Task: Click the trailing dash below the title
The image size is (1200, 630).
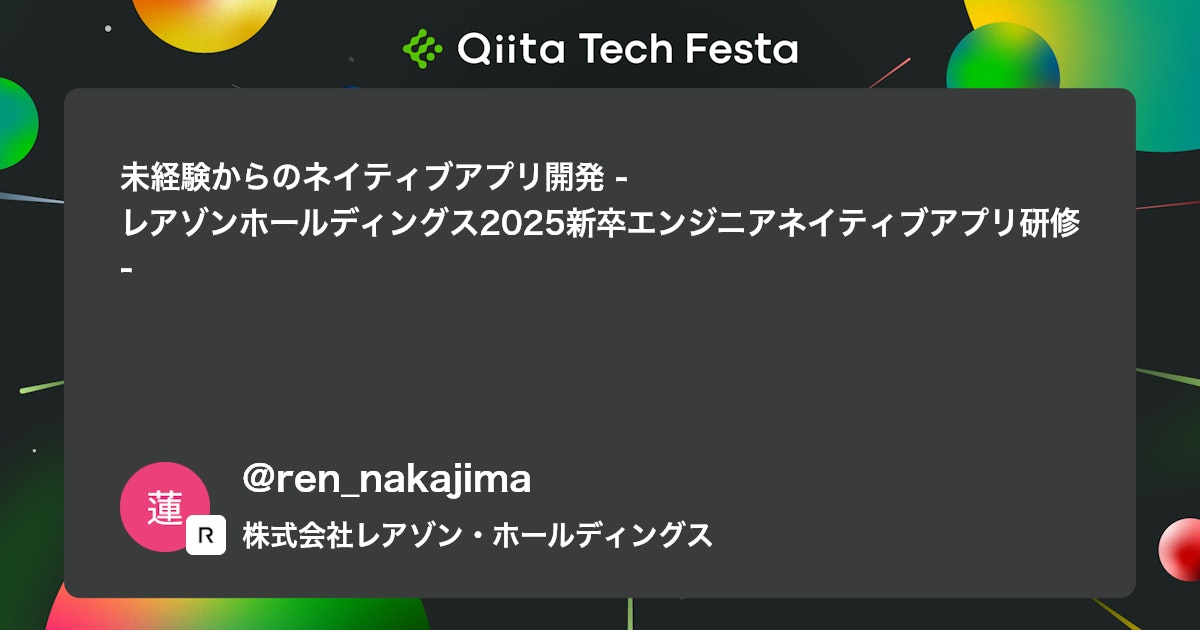Action: tap(125, 267)
